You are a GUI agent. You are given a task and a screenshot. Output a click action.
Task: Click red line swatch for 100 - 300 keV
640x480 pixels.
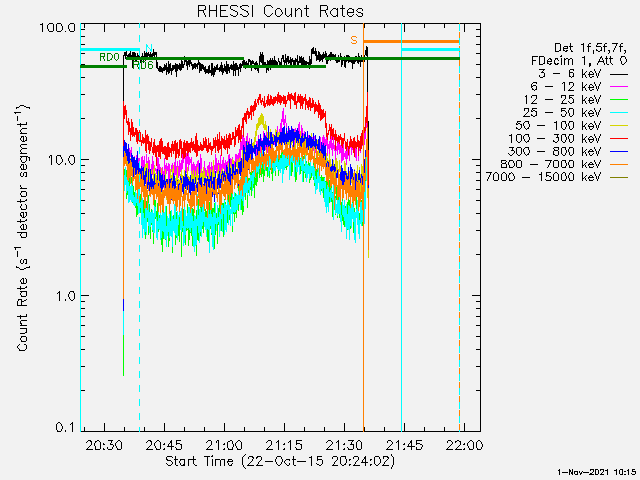coord(619,139)
